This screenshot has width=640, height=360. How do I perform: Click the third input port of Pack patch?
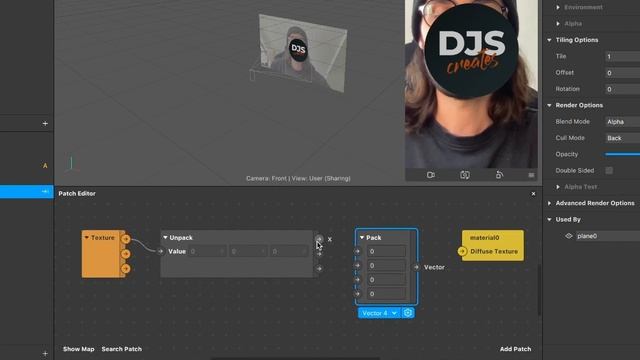click(x=358, y=280)
